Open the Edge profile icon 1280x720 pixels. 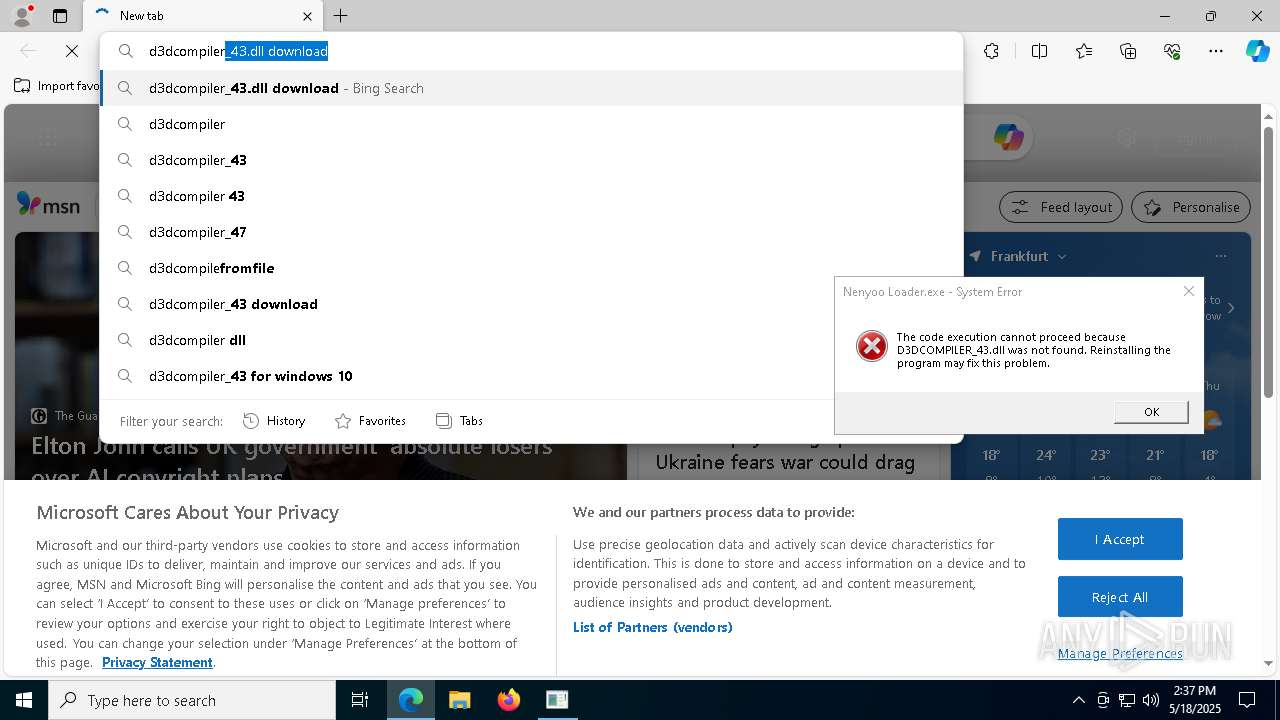pos(22,15)
